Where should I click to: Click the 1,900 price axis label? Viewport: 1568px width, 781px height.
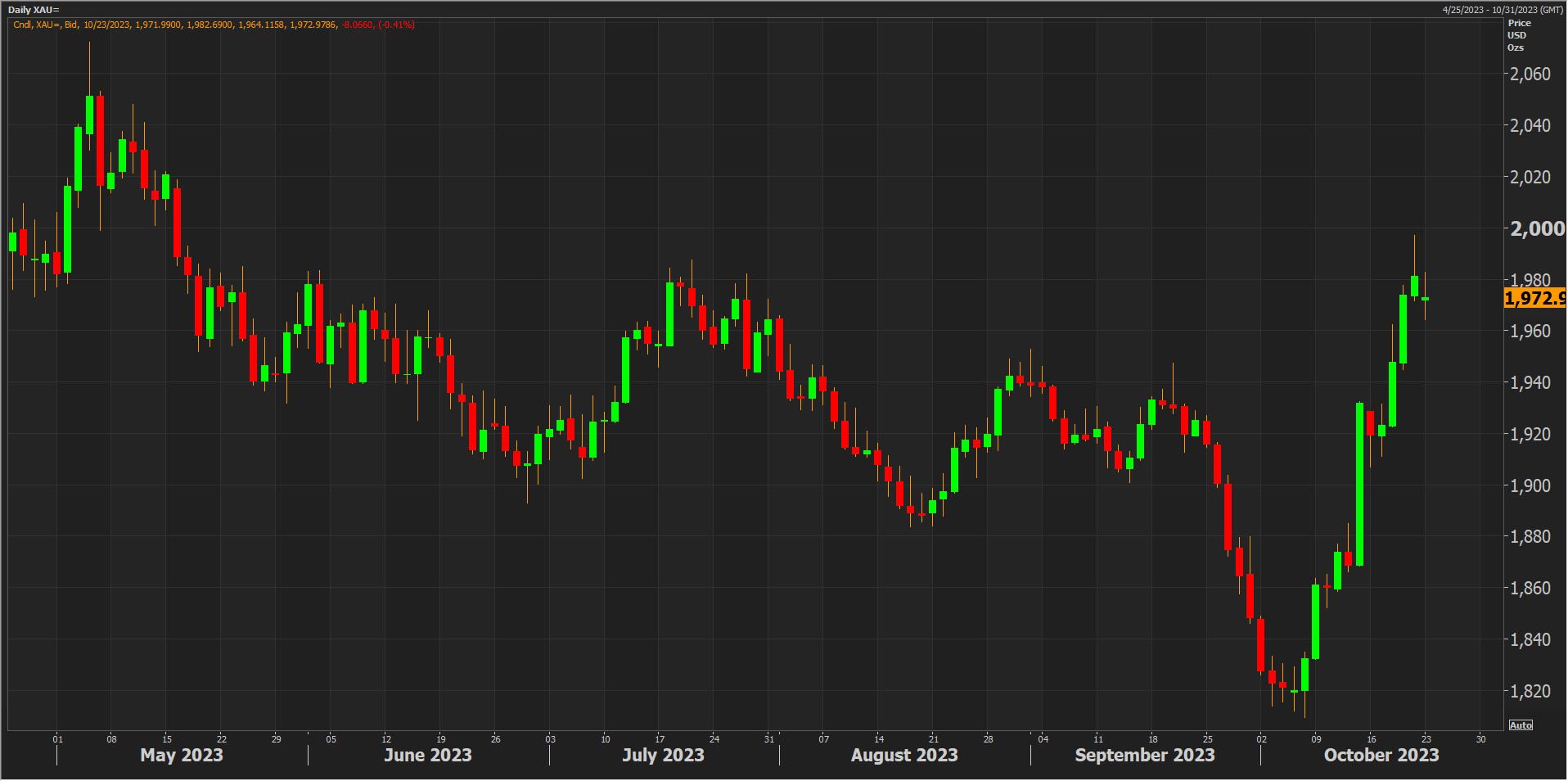click(x=1530, y=485)
